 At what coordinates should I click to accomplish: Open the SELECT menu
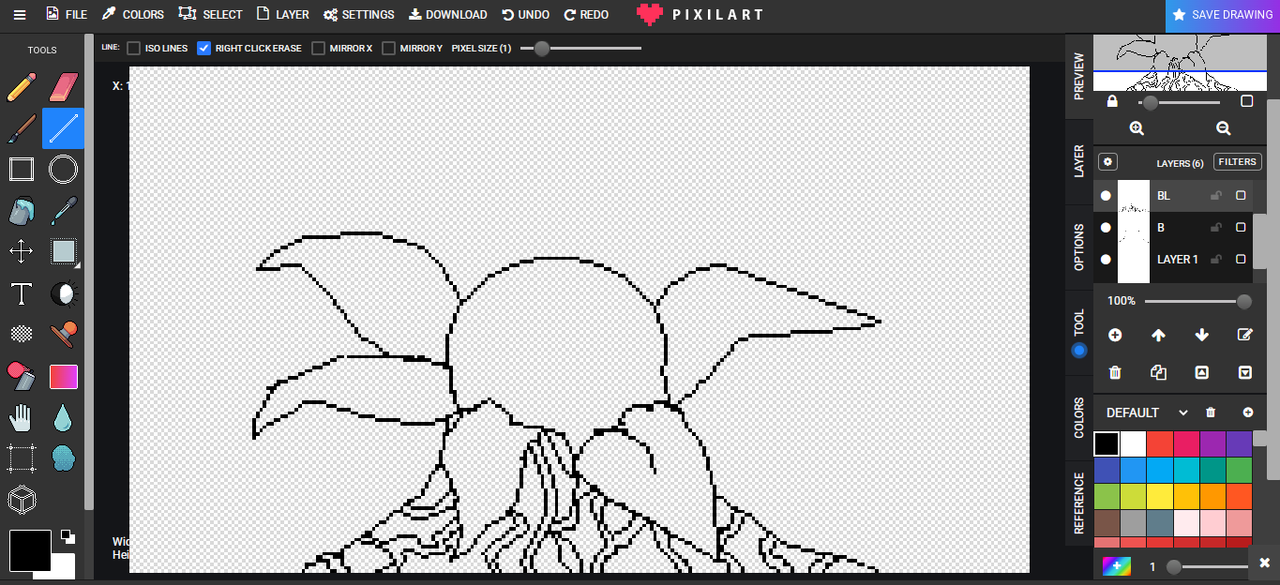[211, 15]
